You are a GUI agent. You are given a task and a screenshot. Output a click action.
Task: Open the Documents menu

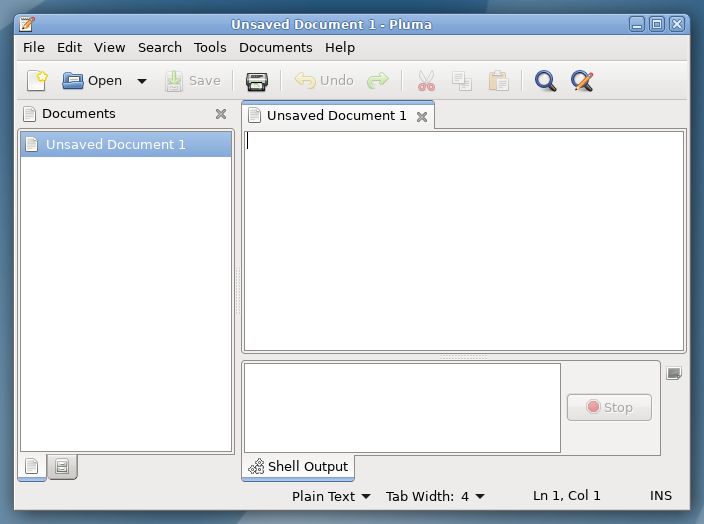pos(276,48)
